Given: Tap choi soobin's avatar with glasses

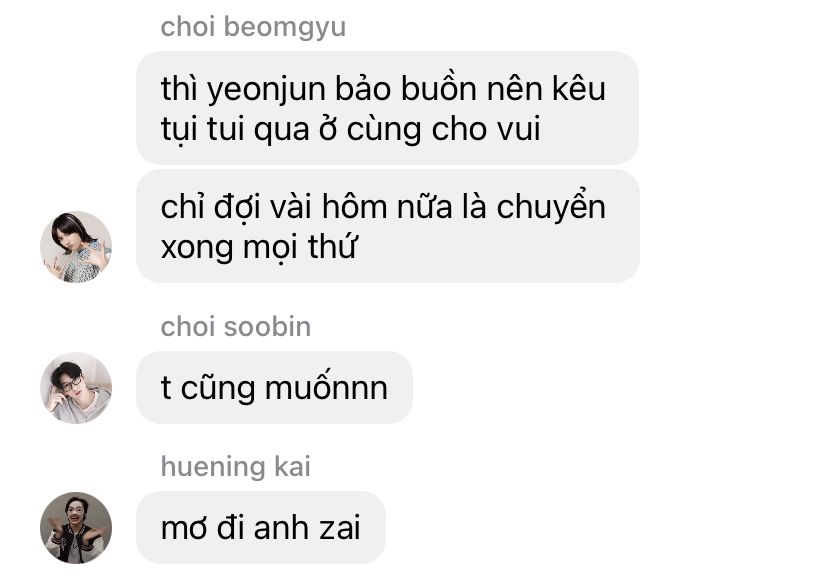Looking at the screenshot, I should pos(76,388).
